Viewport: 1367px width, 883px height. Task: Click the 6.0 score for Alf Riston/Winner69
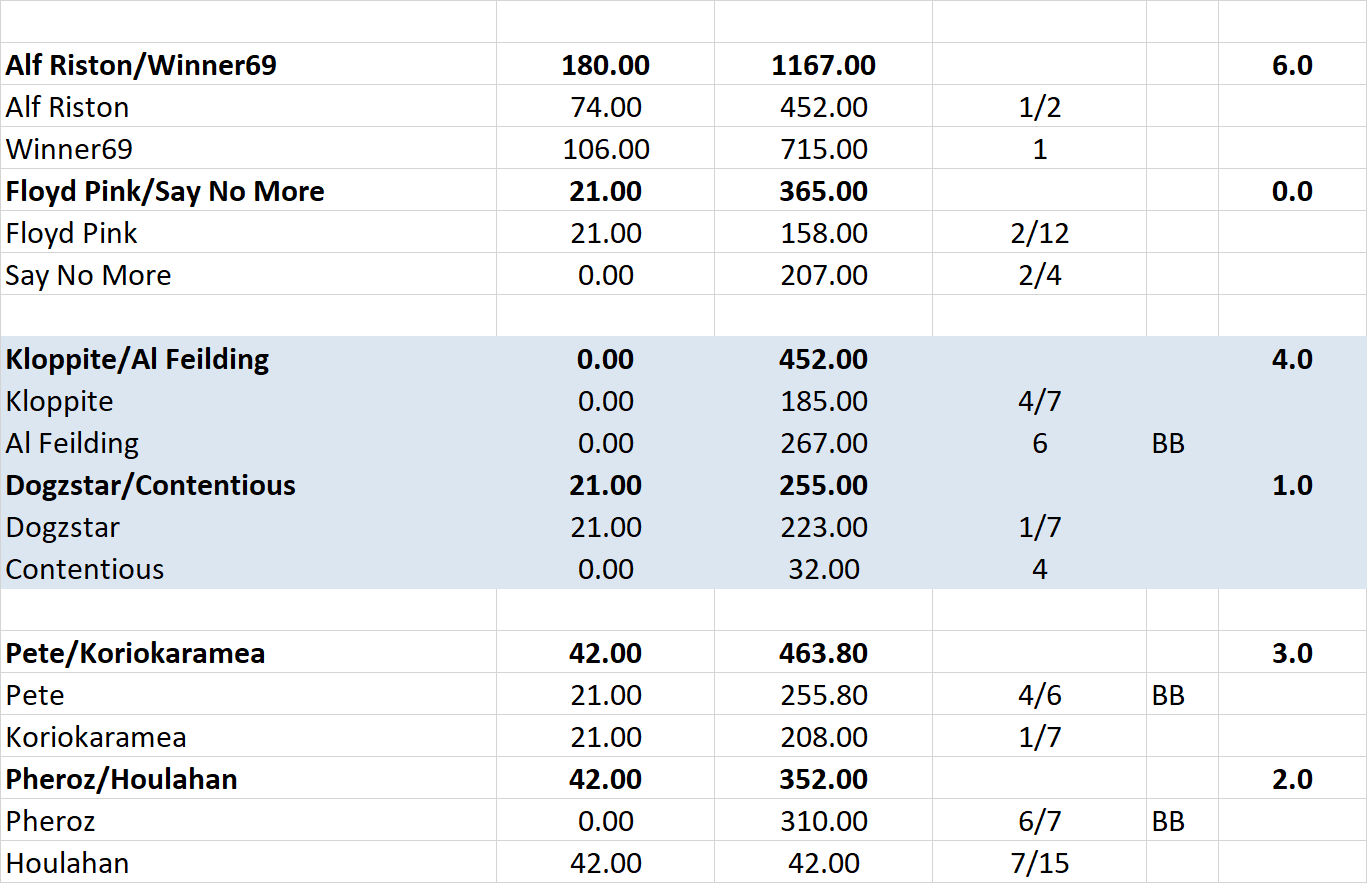[x=1291, y=66]
